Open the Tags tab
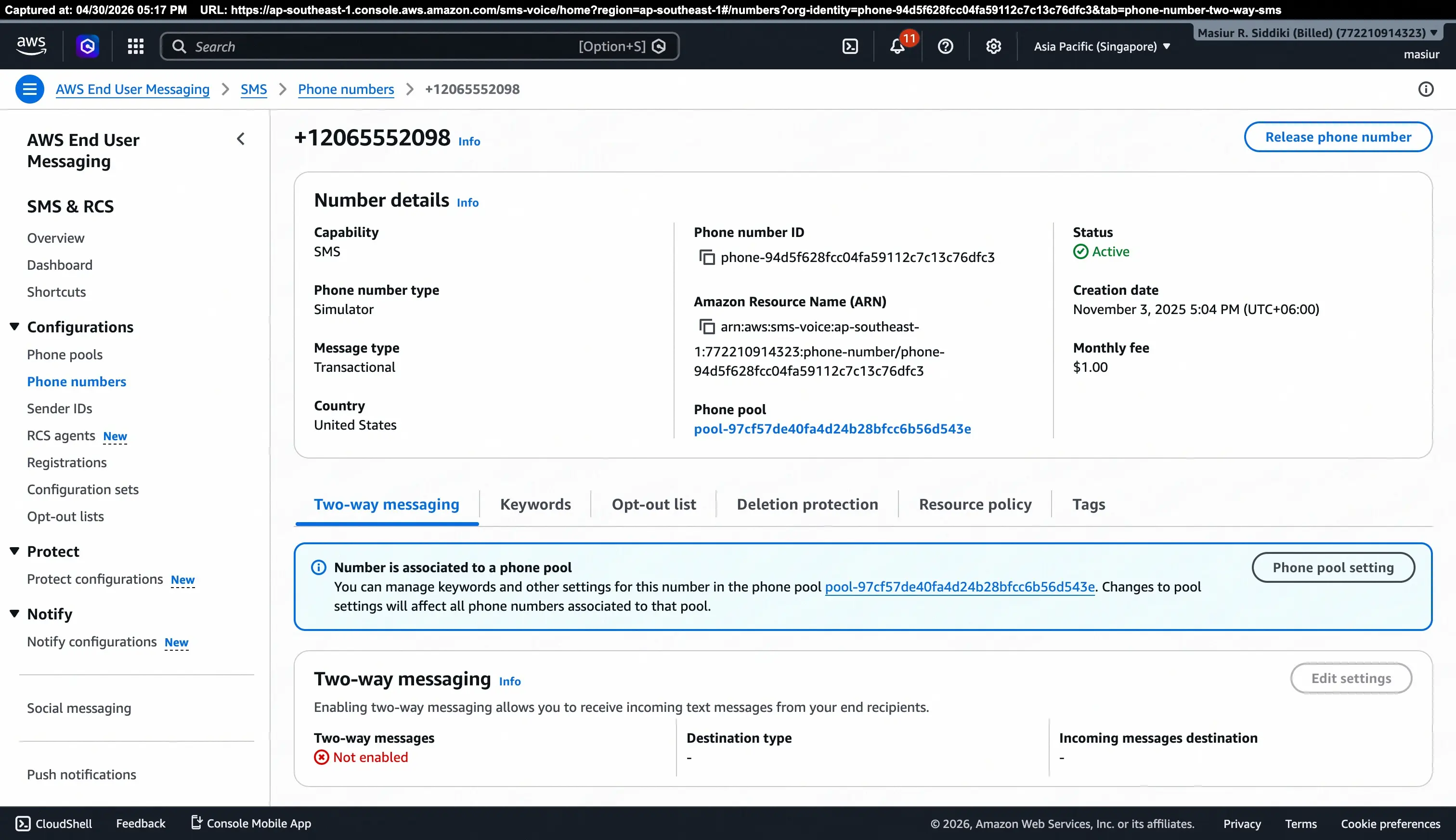The width and height of the screenshot is (1456, 840). (1089, 505)
